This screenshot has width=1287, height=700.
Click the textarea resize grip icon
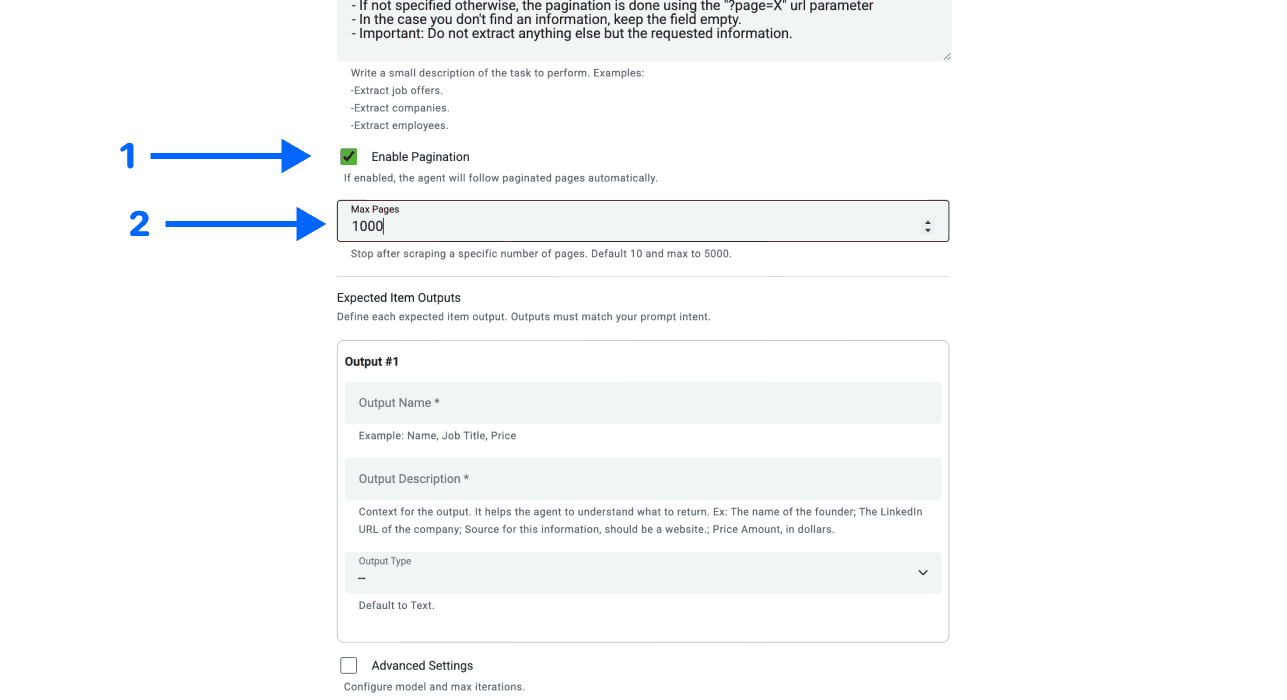944,57
